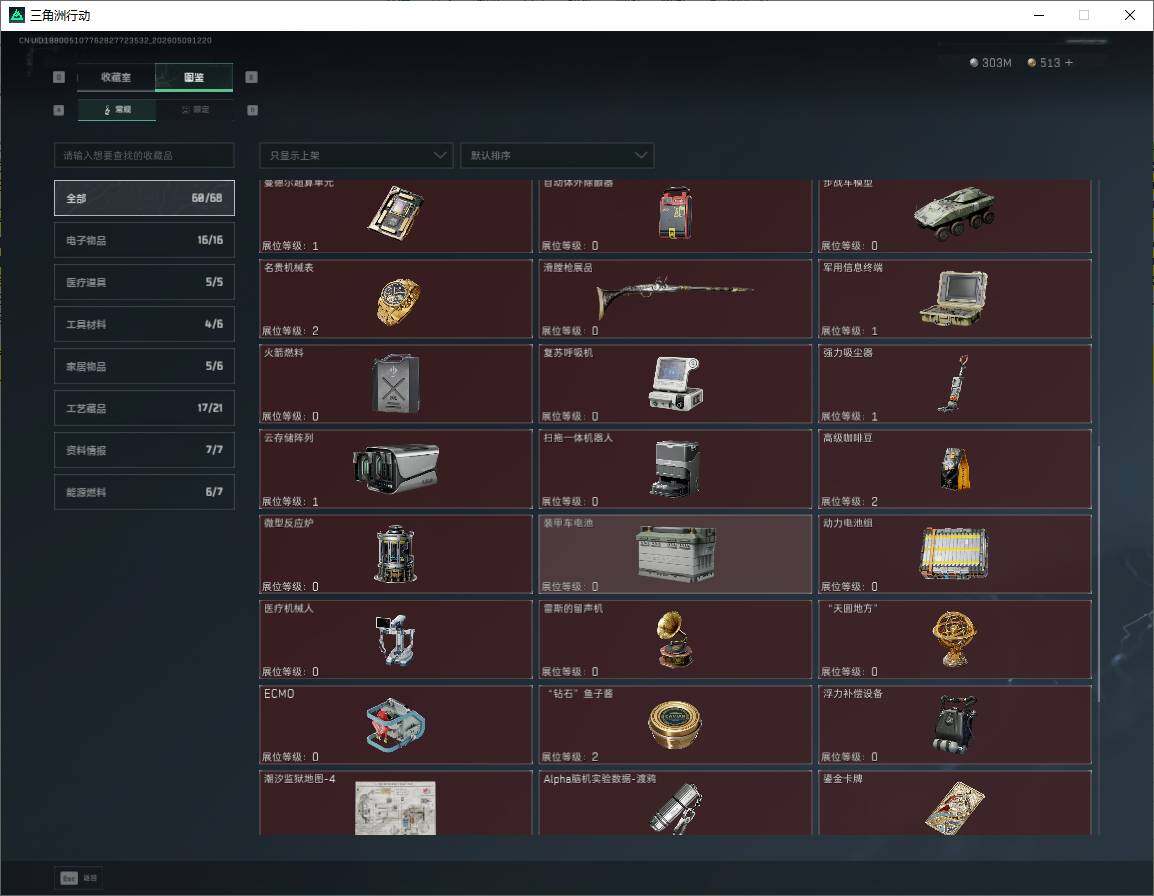Click the 名贵机械表 label text
Viewport: 1154px width, 896px height.
(288, 267)
